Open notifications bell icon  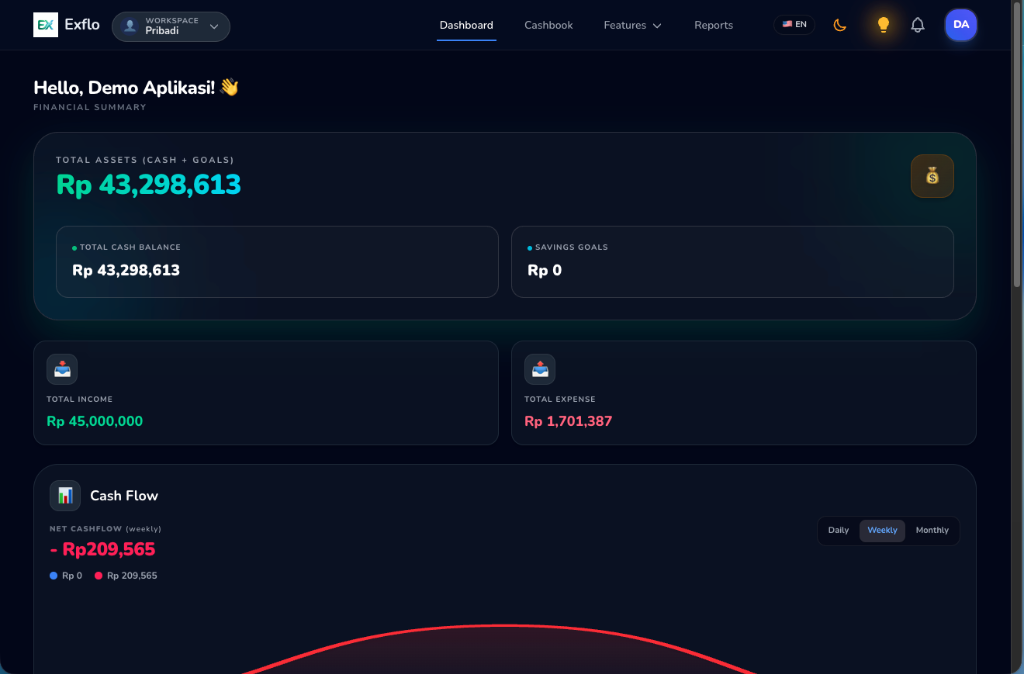[x=918, y=25]
